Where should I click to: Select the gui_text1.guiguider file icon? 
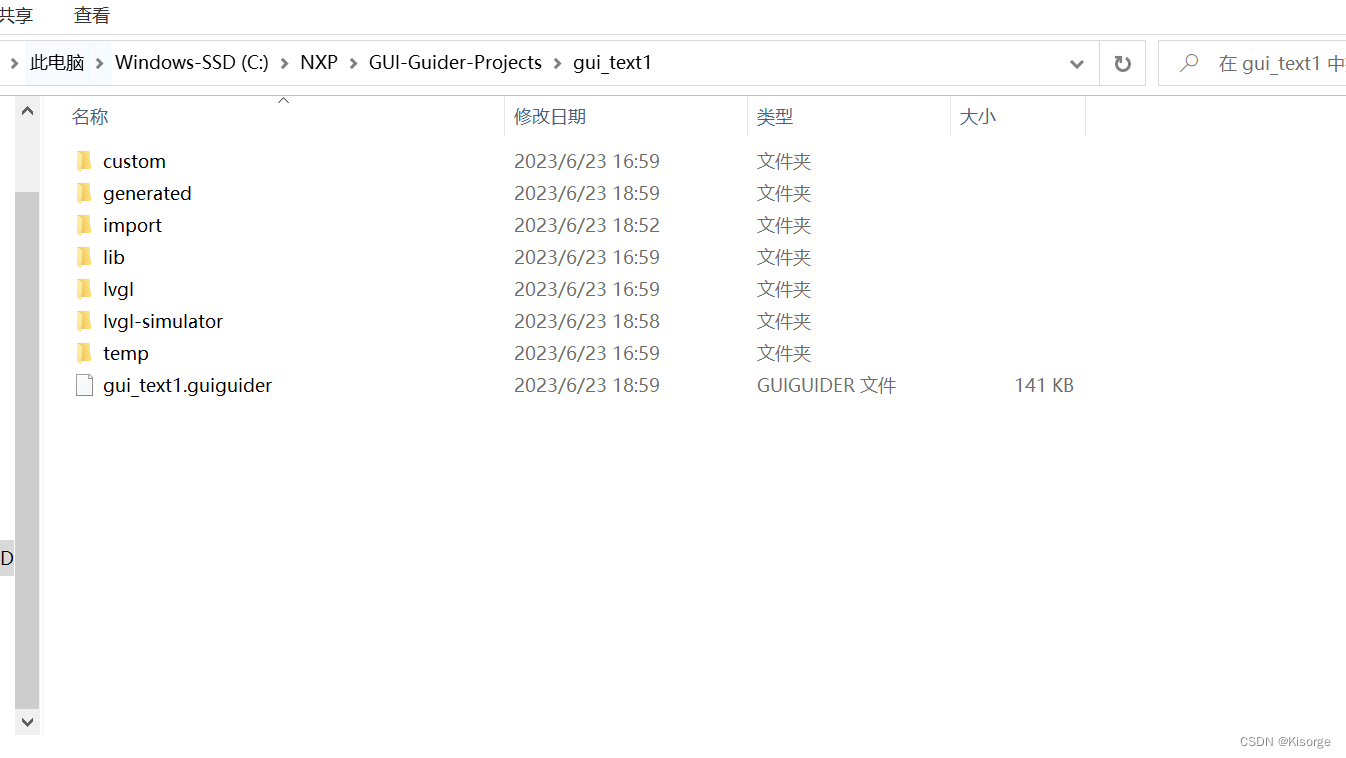[x=84, y=385]
